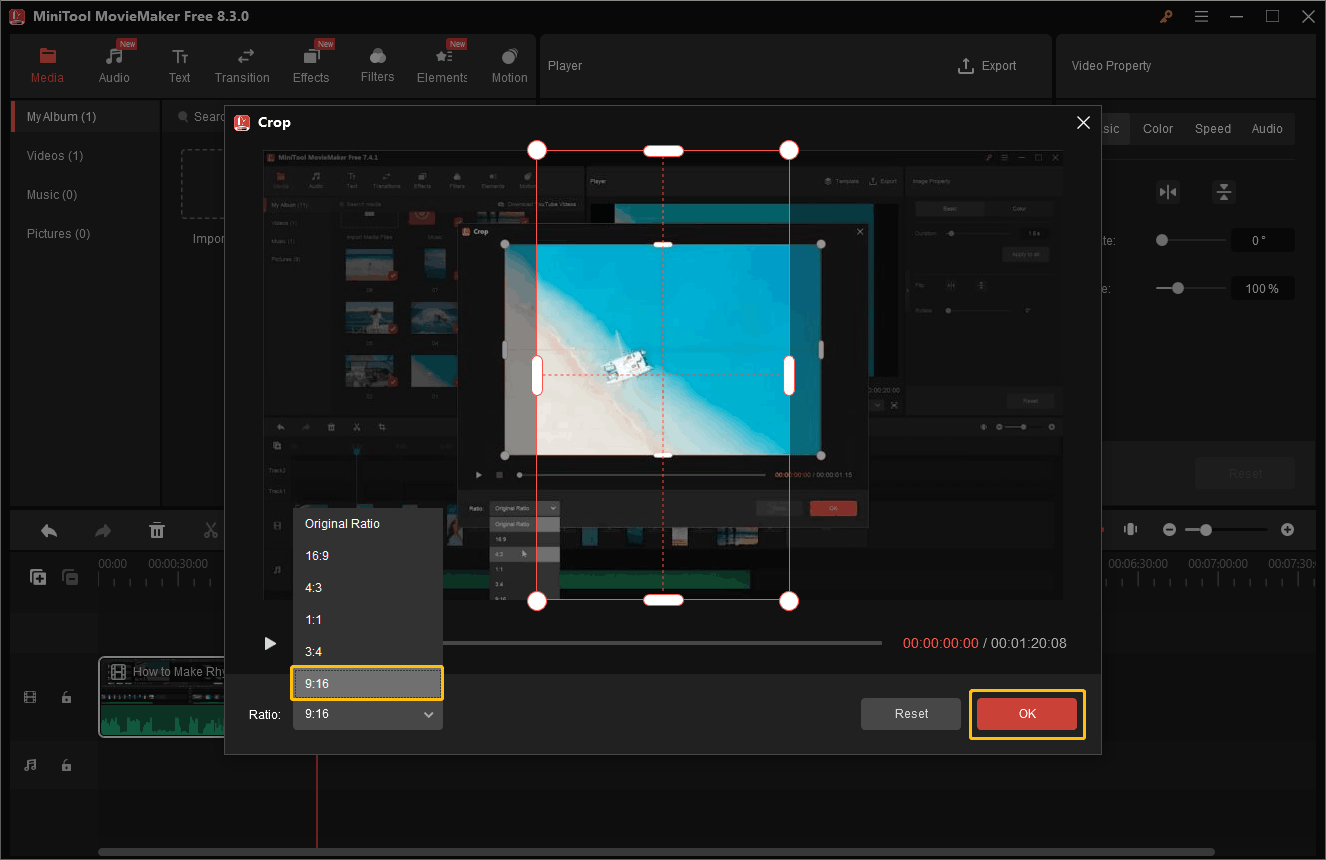Image resolution: width=1326 pixels, height=860 pixels.
Task: Click the flip vertical icon
Action: click(x=1224, y=192)
